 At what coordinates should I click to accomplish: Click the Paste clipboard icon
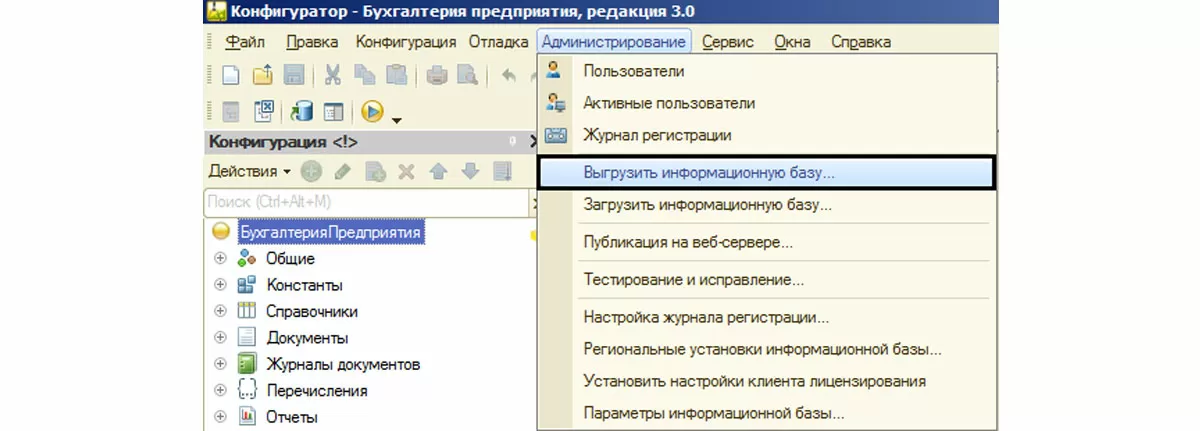396,75
